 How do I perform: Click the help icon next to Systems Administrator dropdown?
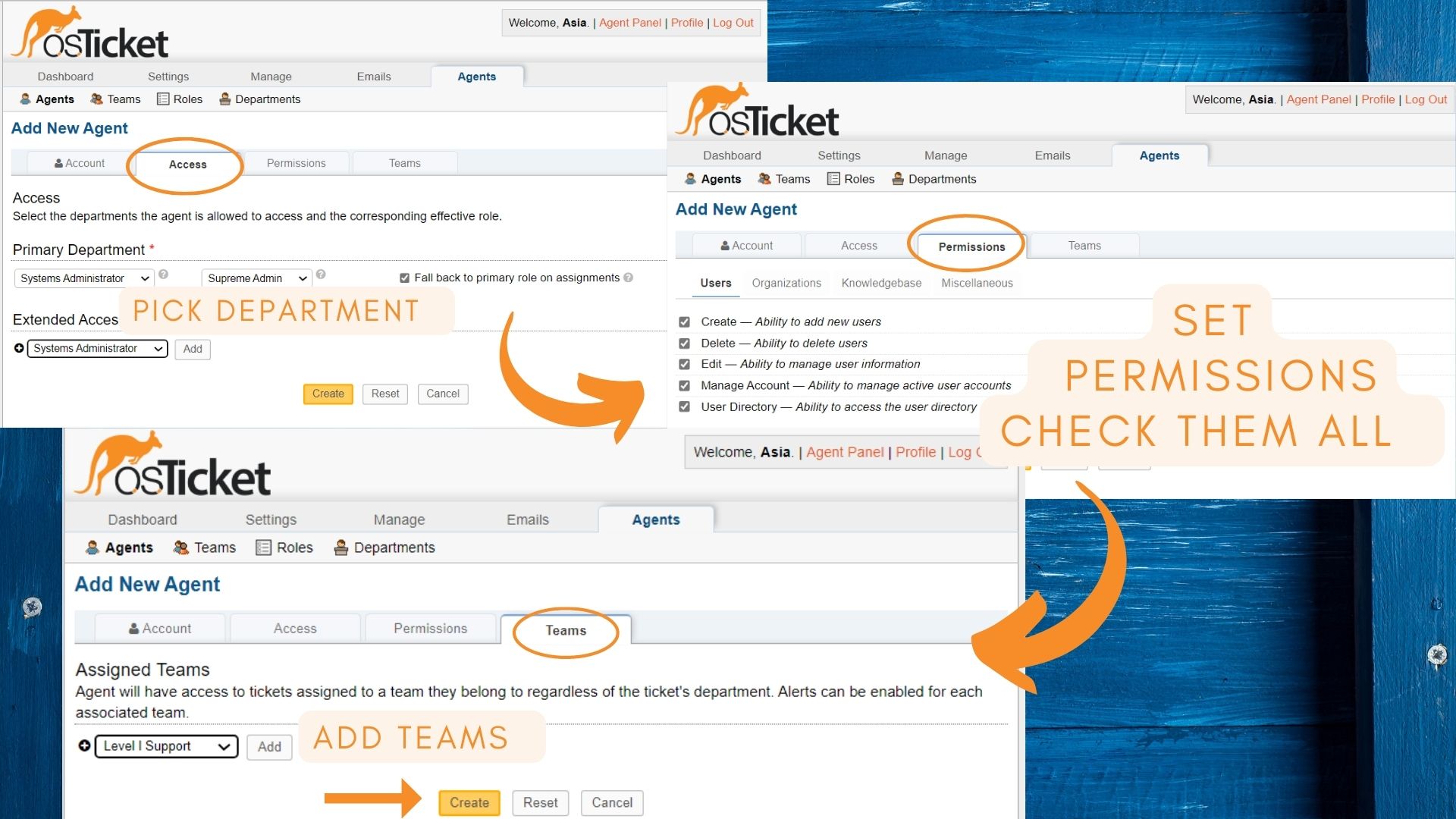tap(163, 275)
